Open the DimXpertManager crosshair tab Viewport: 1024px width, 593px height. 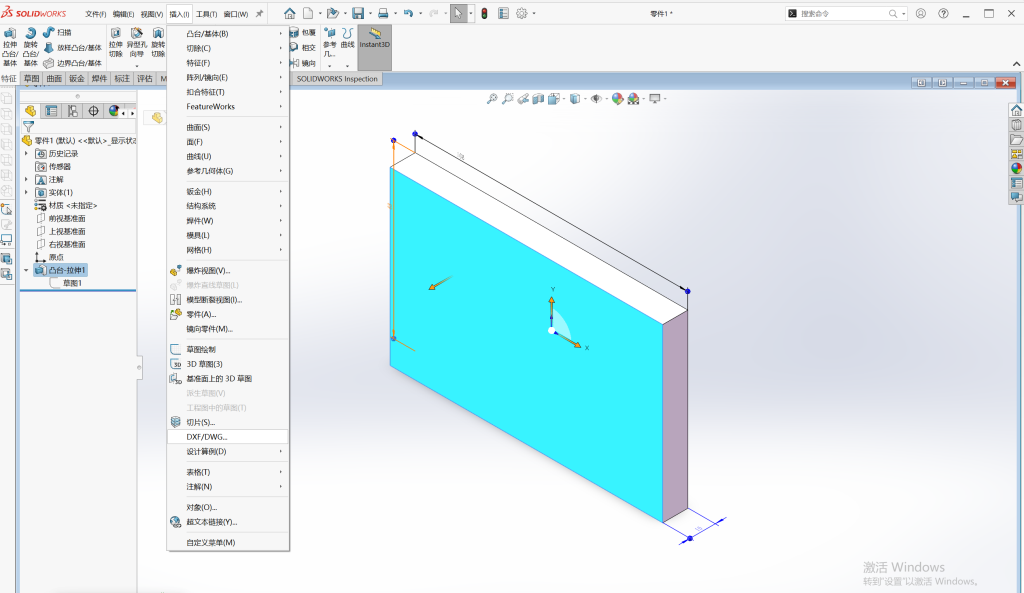[x=93, y=111]
